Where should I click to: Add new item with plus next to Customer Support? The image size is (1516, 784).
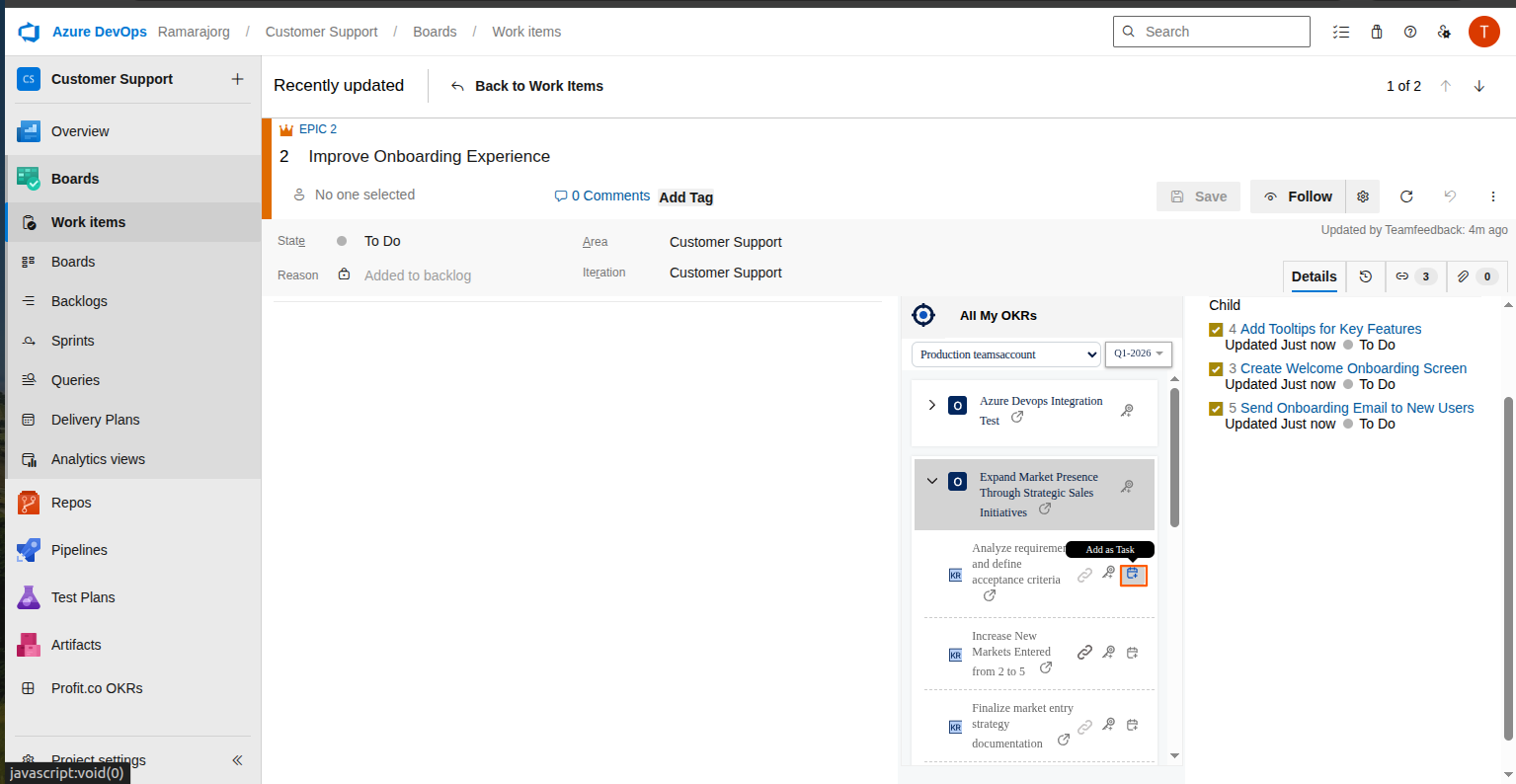point(237,79)
